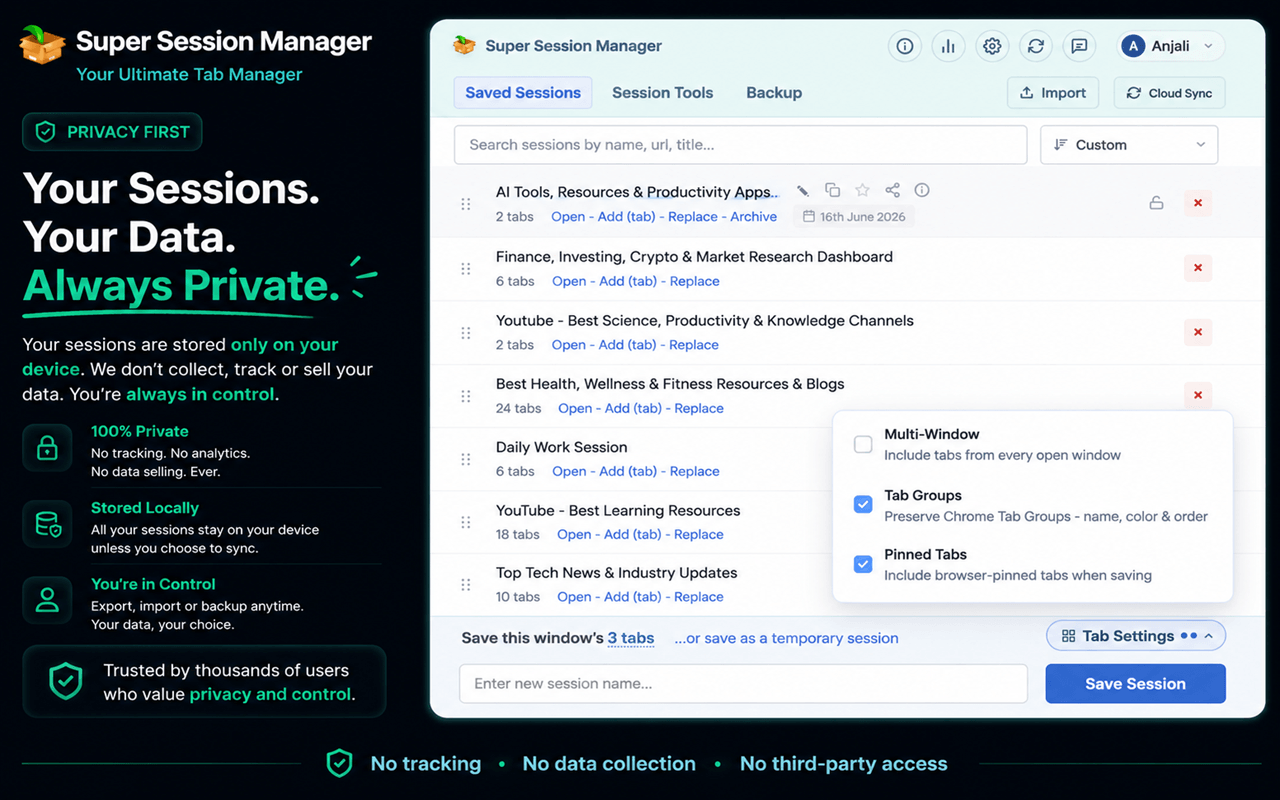Open the feedback chat bubble icon
Image resolution: width=1280 pixels, height=800 pixels.
click(1079, 46)
